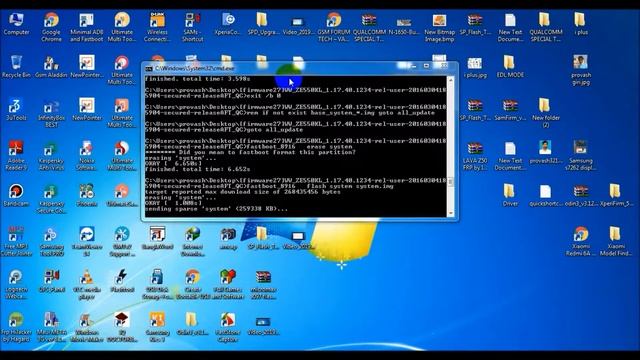
Task: Launch the amcap camera shortcut
Action: [227, 238]
